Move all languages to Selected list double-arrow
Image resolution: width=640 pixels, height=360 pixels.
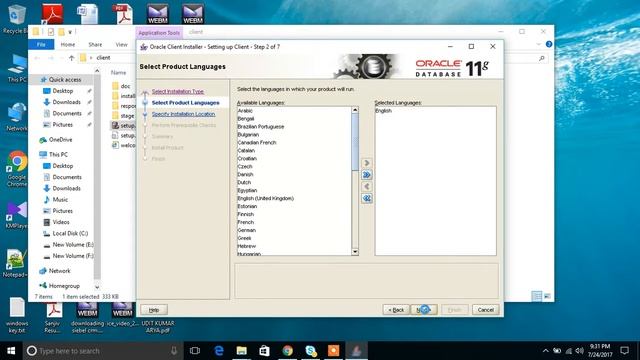coord(367,175)
